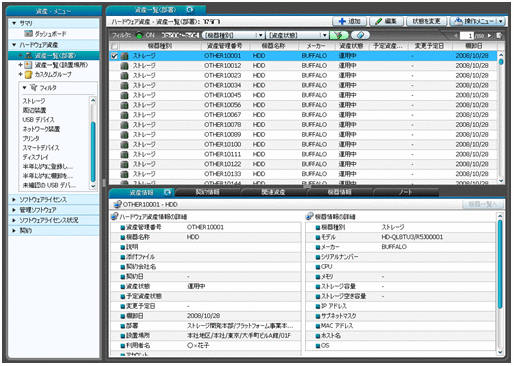This screenshot has height=366, width=514.
Task: Expand the 契約 section
Action: (14, 231)
